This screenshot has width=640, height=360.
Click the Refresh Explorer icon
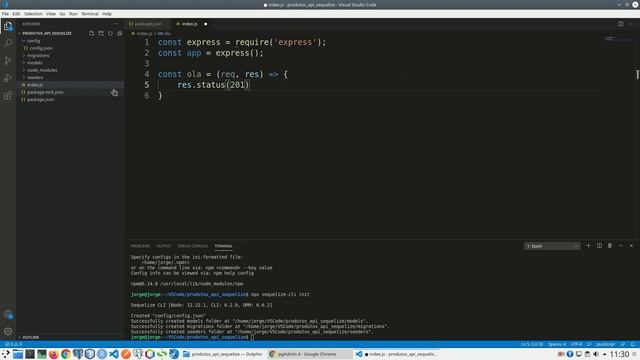coord(110,33)
